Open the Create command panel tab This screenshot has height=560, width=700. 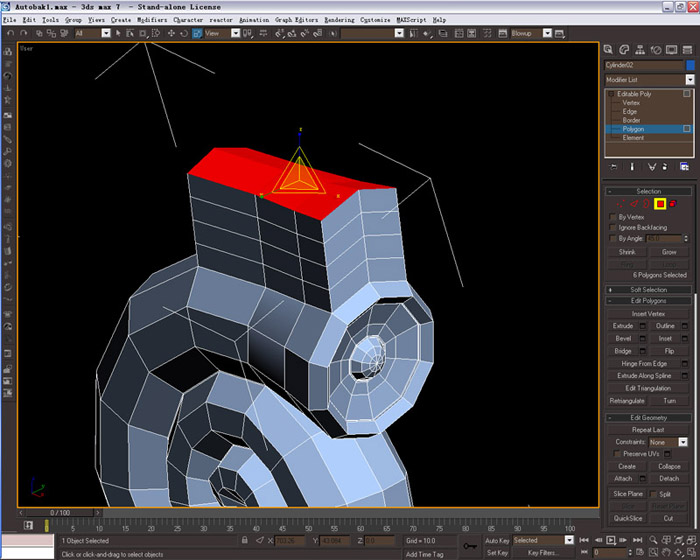tap(608, 50)
